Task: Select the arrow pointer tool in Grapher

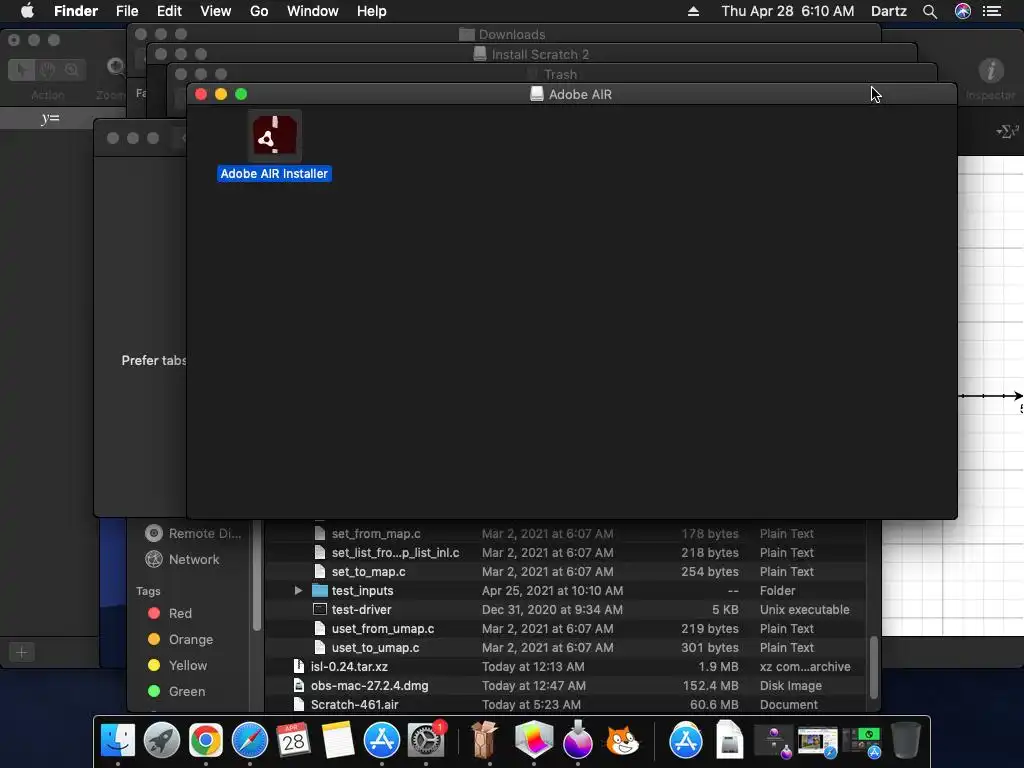Action: [22, 69]
